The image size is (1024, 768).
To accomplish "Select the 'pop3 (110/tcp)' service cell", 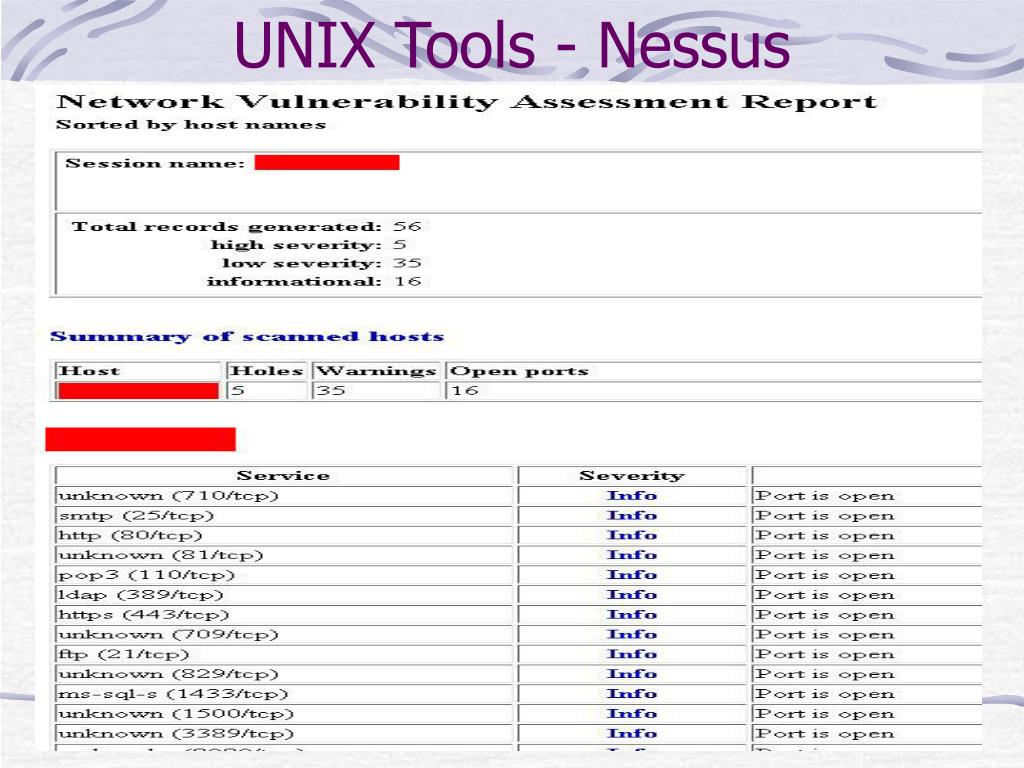I will (284, 575).
